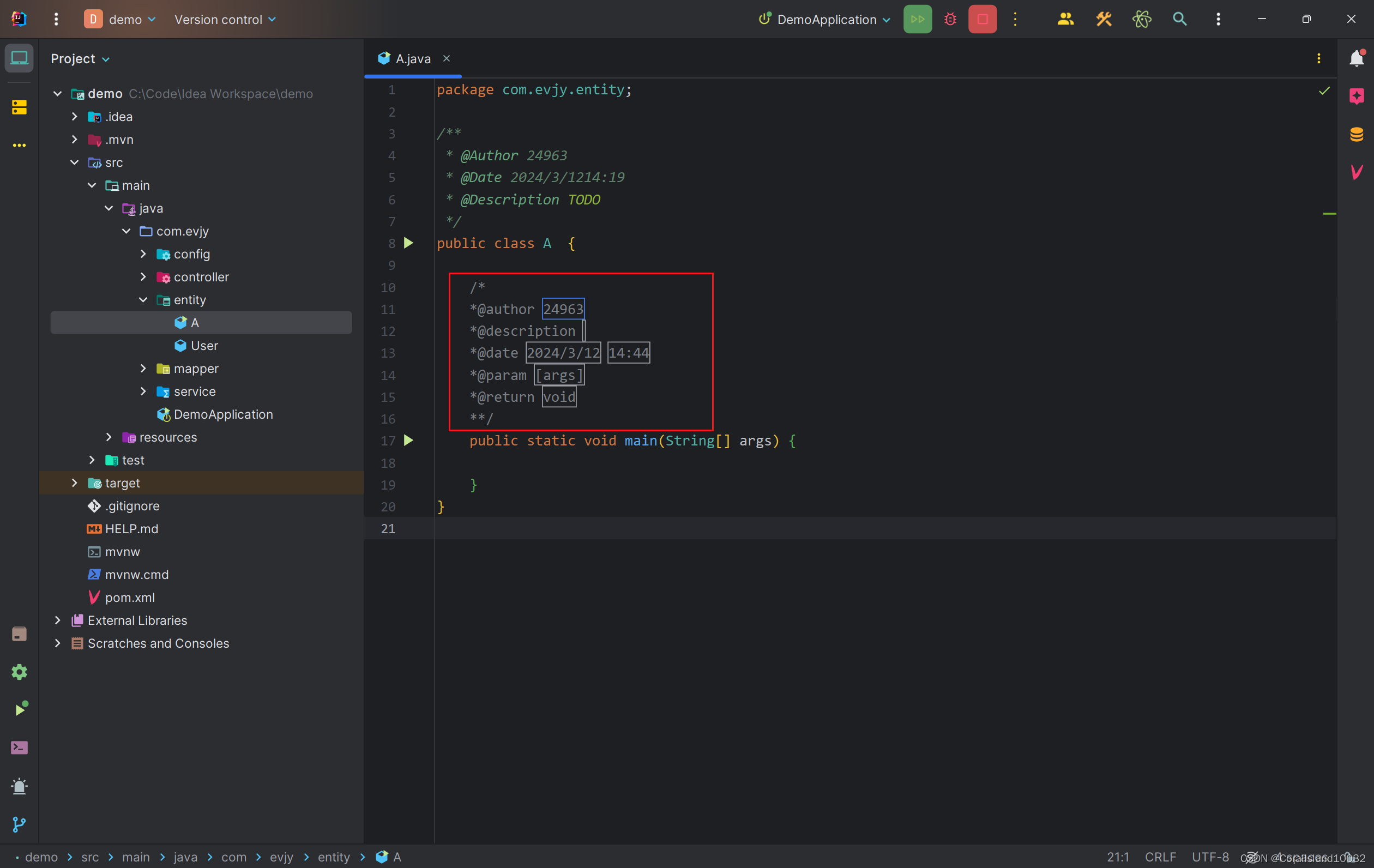
Task: Click the green inspection checkmark in editor
Action: click(x=1324, y=91)
